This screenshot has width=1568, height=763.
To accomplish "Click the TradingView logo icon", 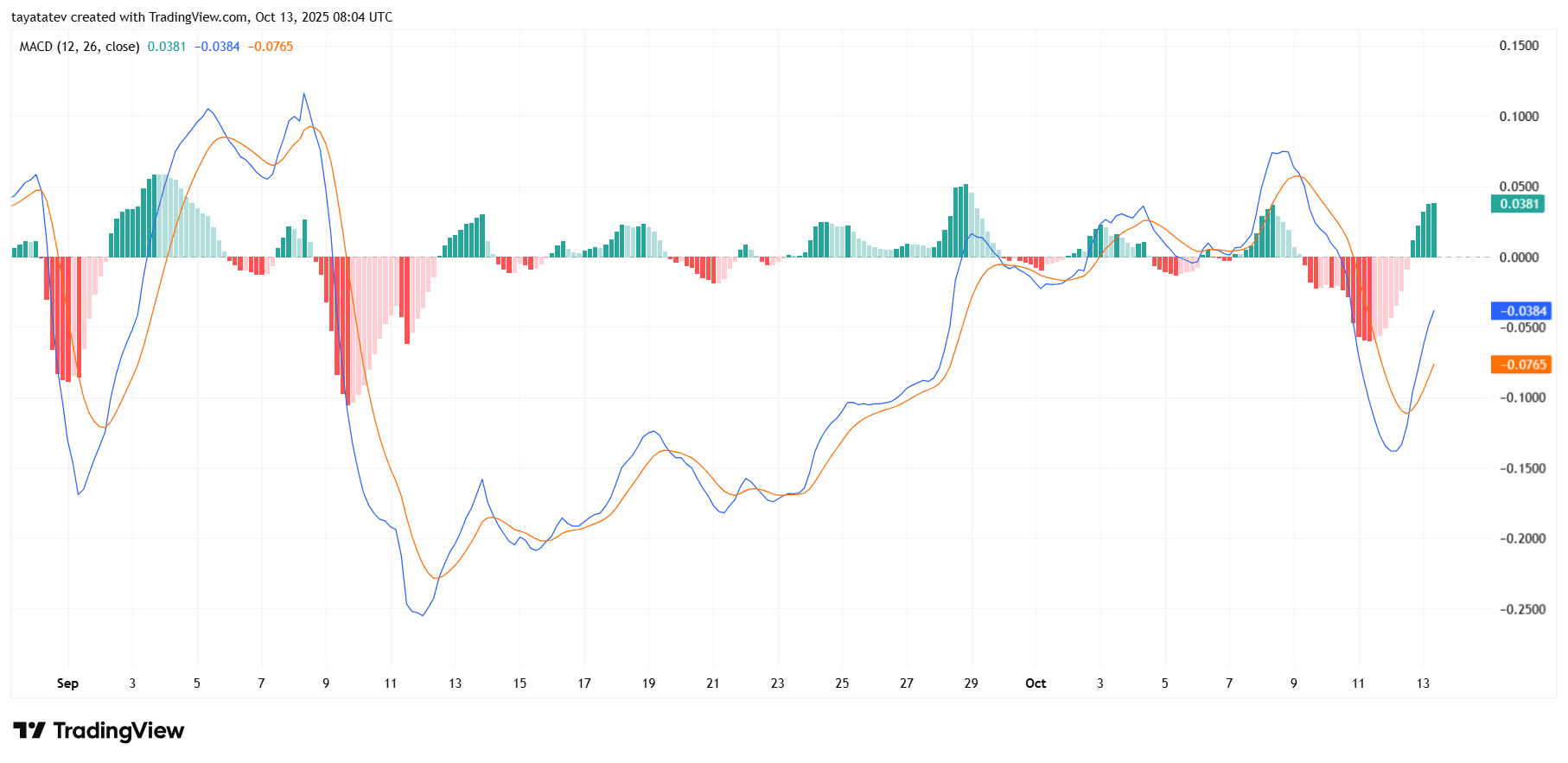I will [29, 731].
